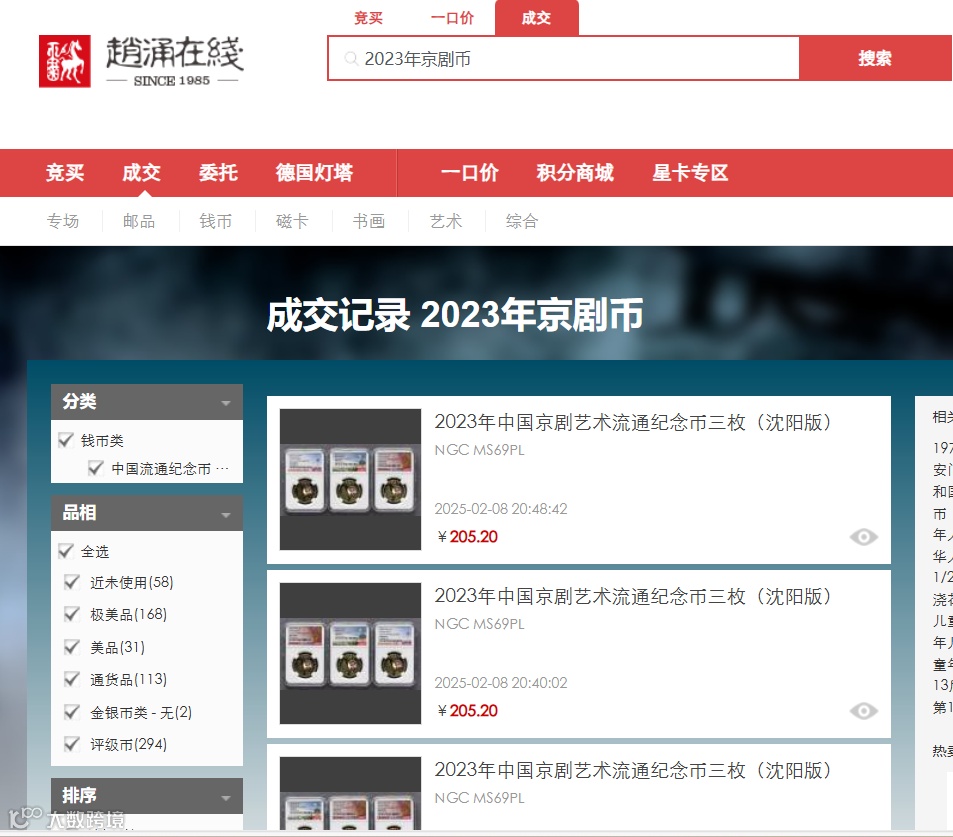953x837 pixels.
Task: Toggle the 全选 checkbox
Action: point(66,551)
